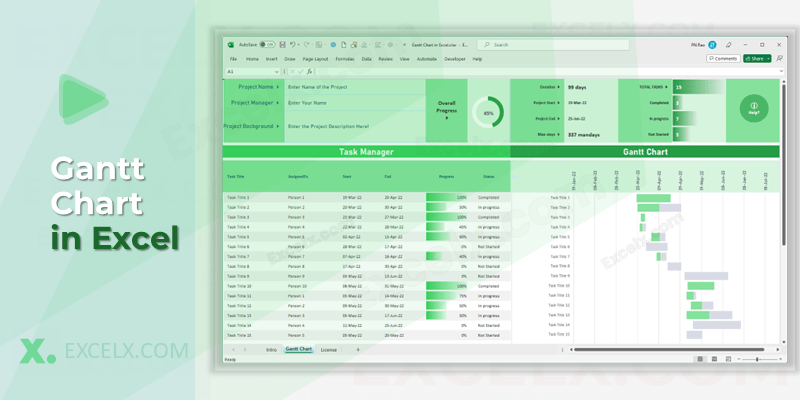The image size is (800, 400).
Task: Switch to the Intro sheet tab
Action: pyautogui.click(x=271, y=350)
